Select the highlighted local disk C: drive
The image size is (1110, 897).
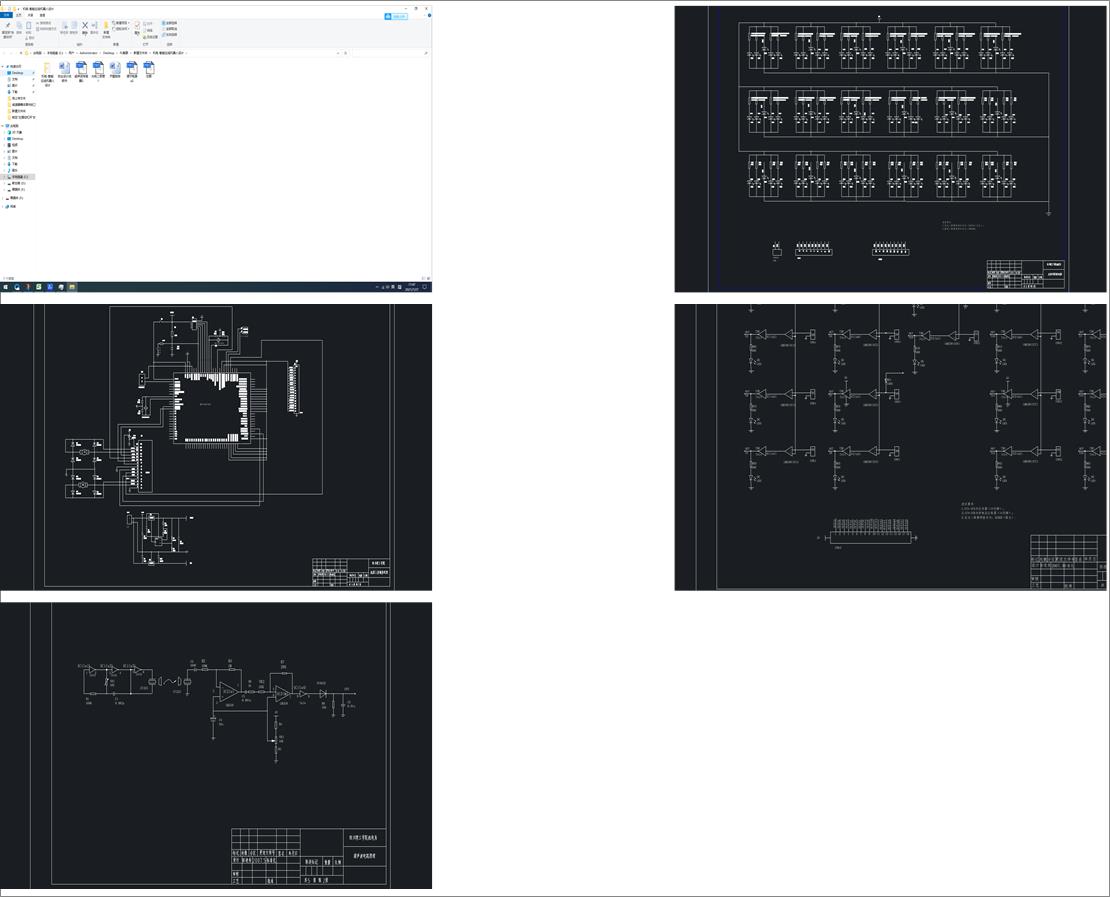pos(20,177)
